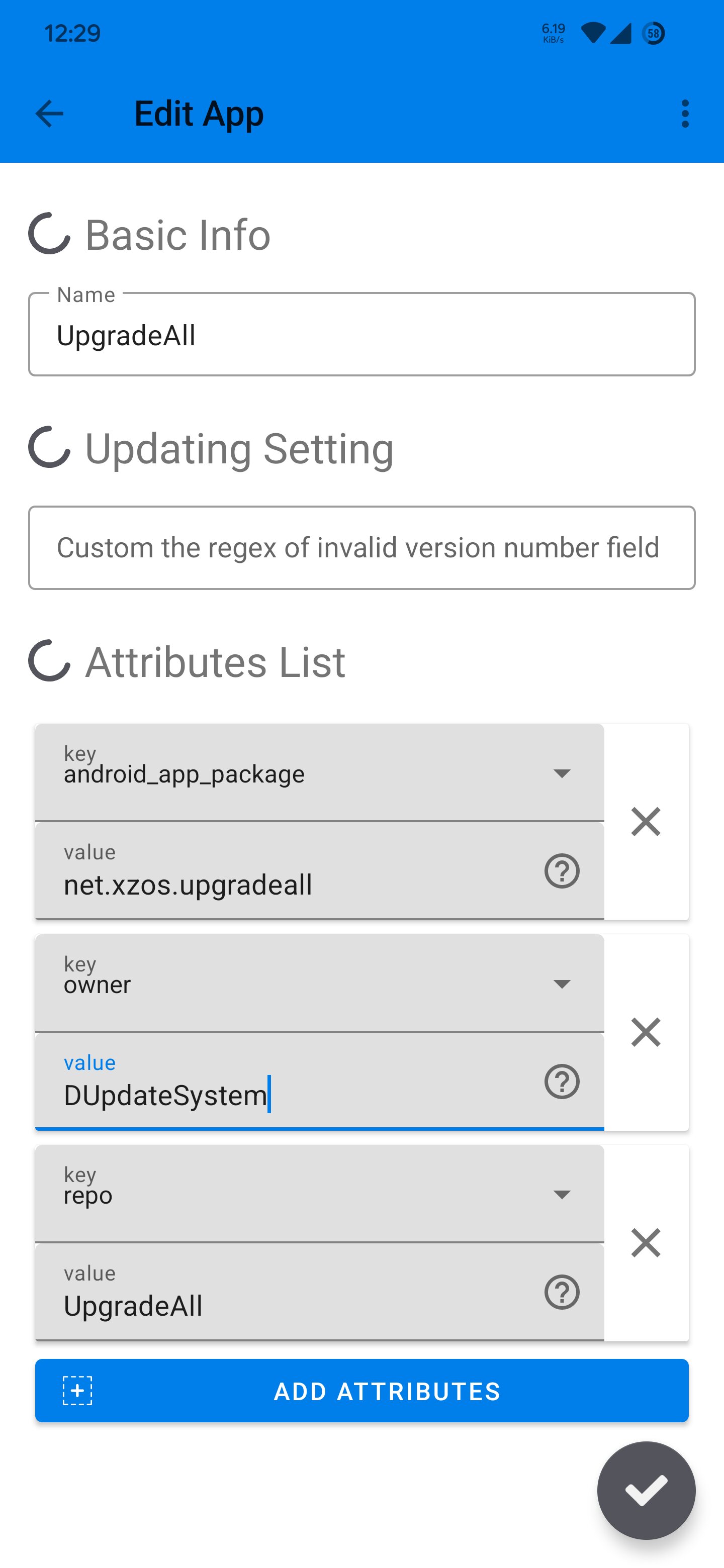724x1568 pixels.
Task: Edit the Name field containing UpgradeAll
Action: [x=361, y=335]
